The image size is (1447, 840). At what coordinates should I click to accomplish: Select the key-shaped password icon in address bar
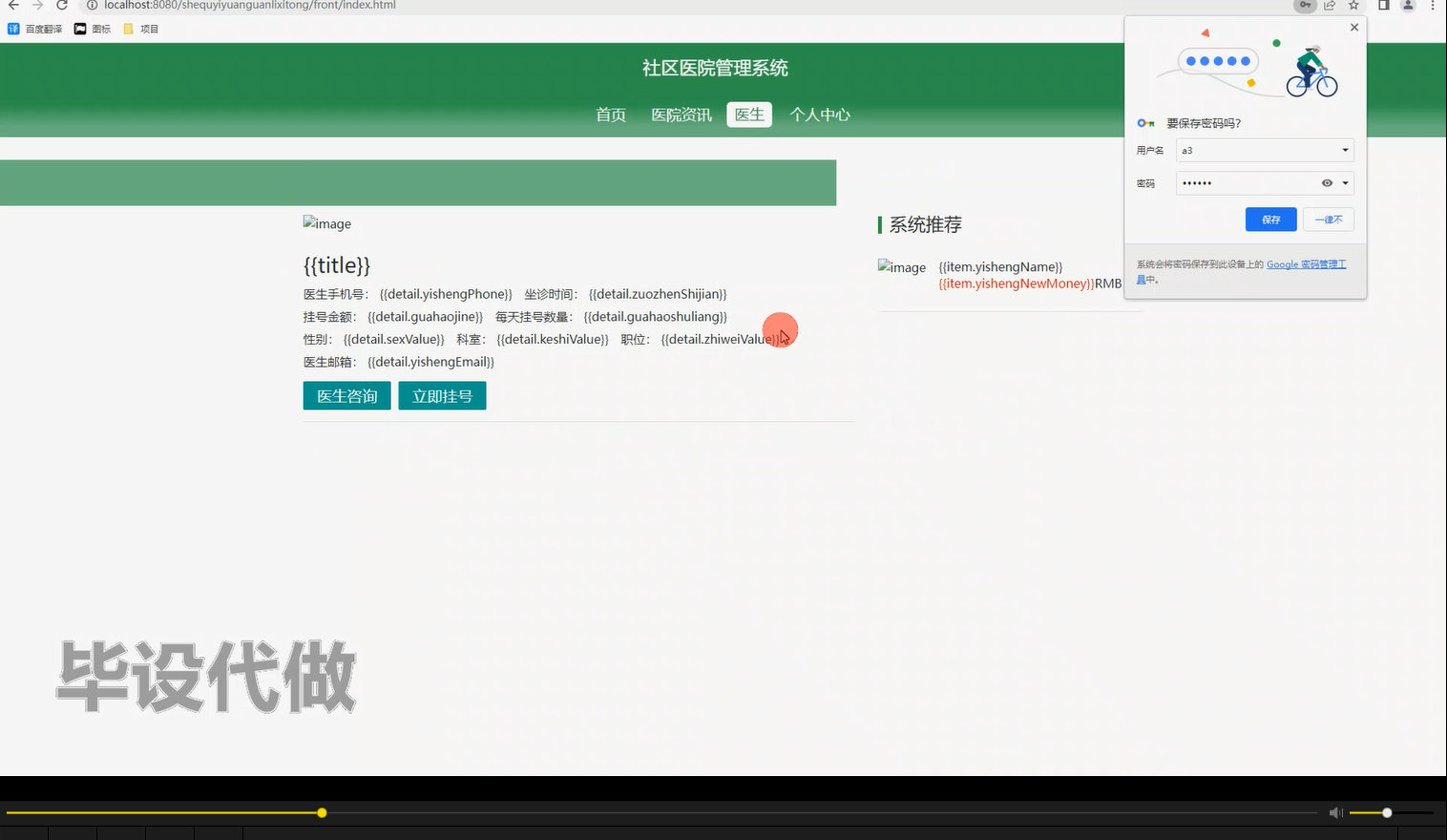pyautogui.click(x=1304, y=6)
